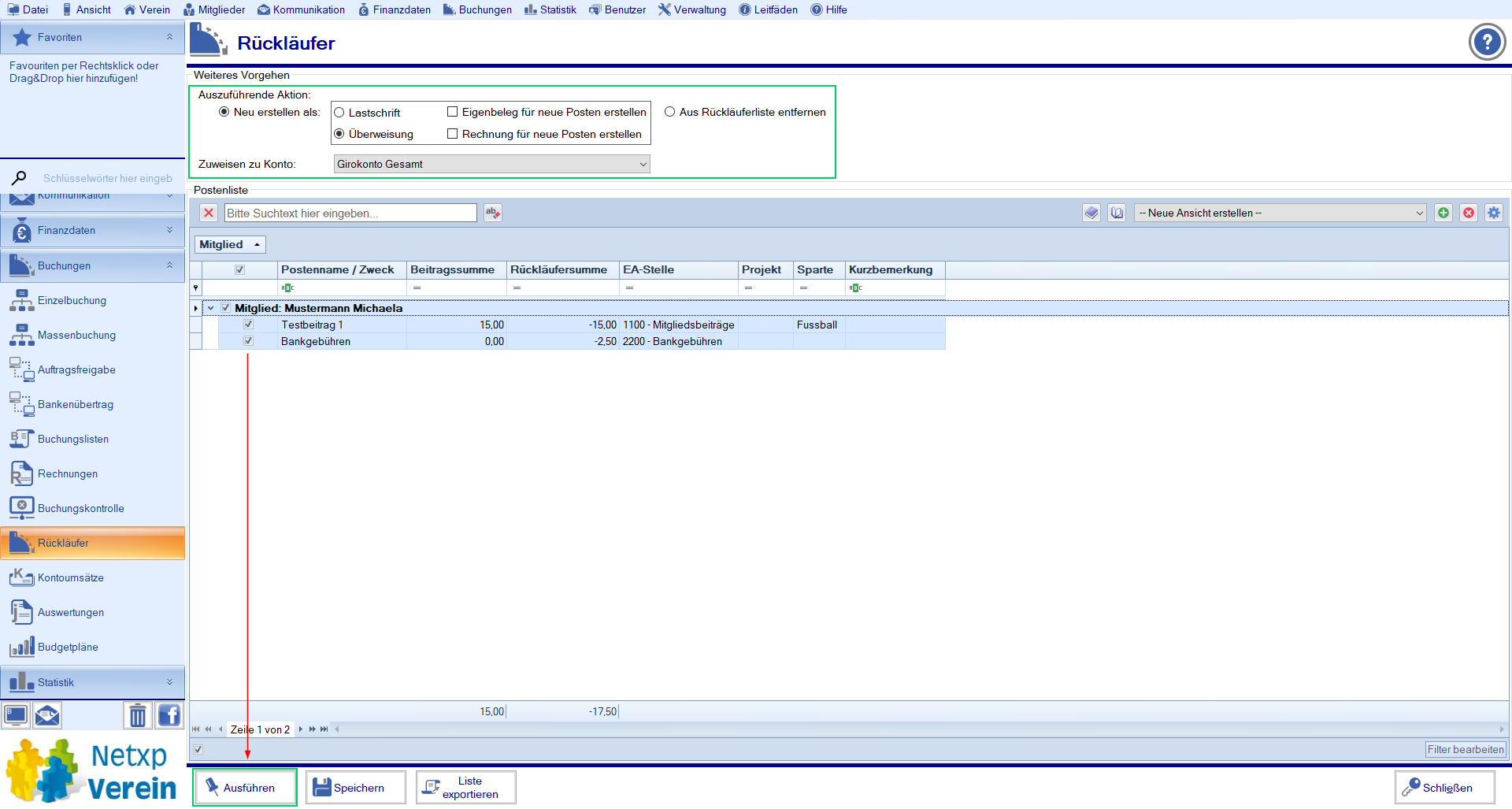This screenshot has height=809, width=1512.
Task: Click the blue help question mark icon
Action: pos(1486,42)
